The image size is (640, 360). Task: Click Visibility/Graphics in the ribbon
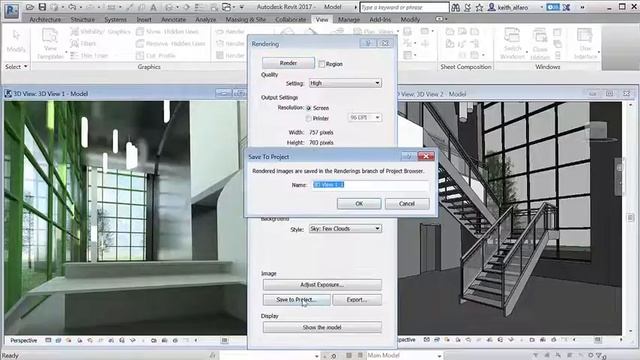tap(100, 31)
